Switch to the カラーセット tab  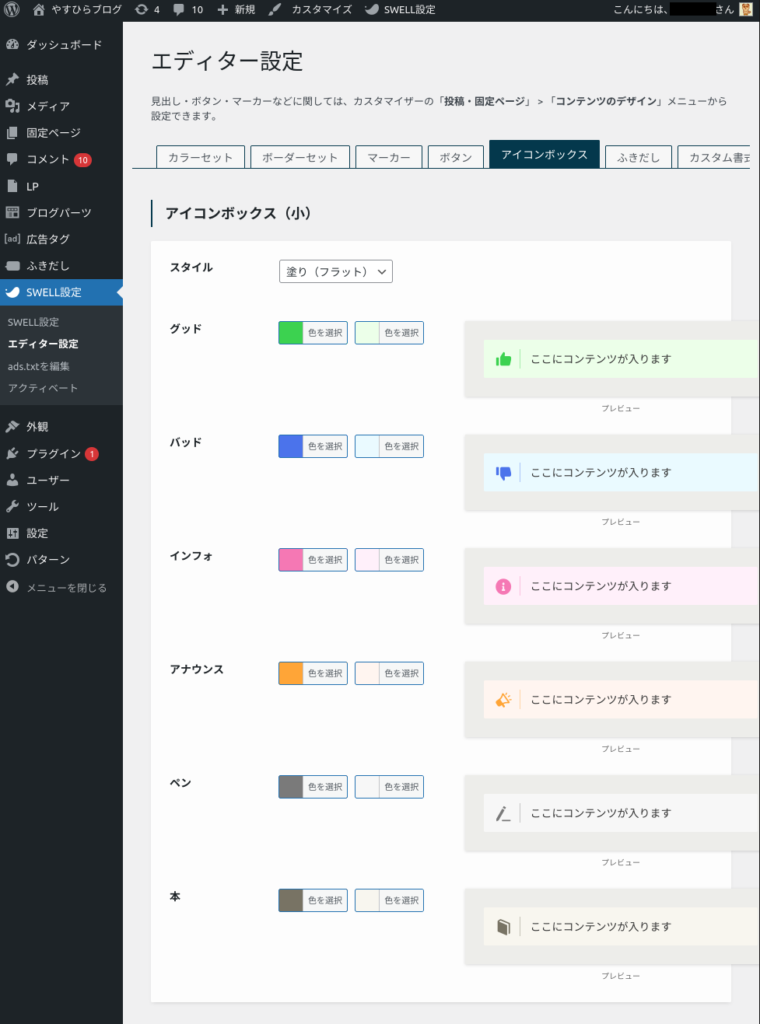tap(200, 157)
